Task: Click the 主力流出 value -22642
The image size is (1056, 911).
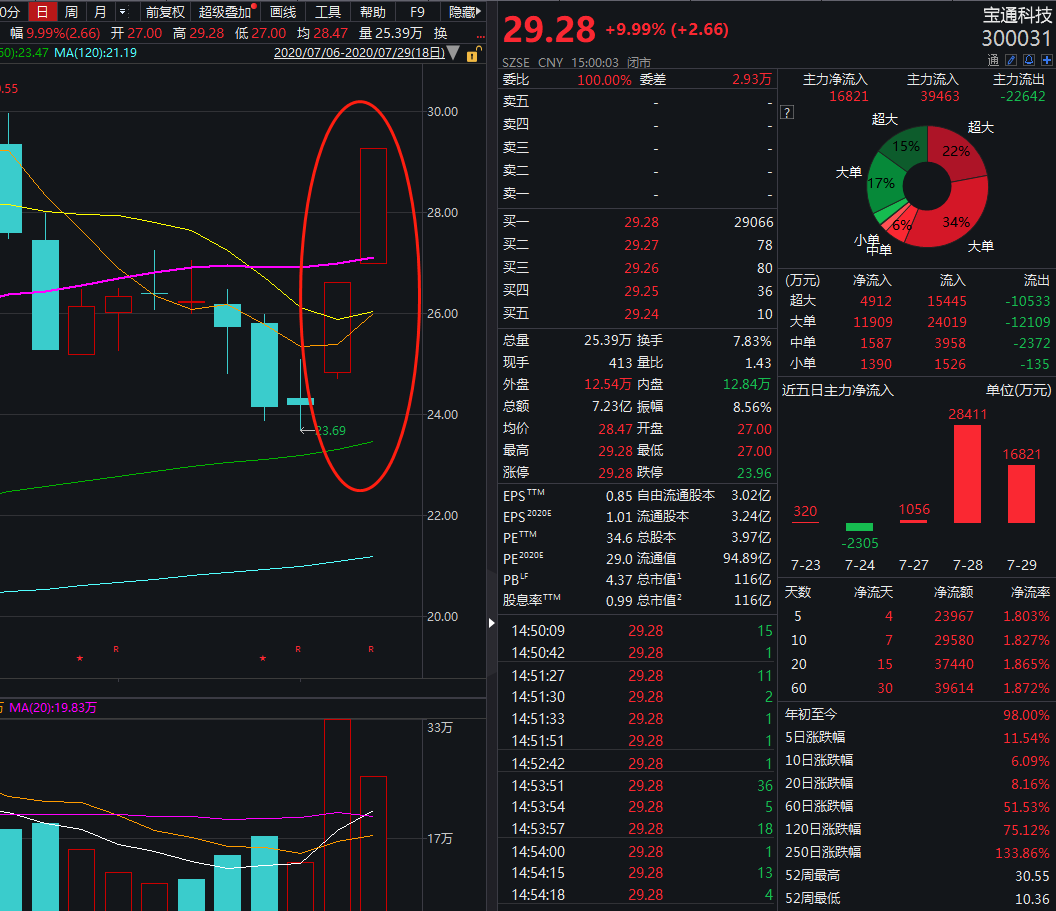Action: click(x=1022, y=96)
